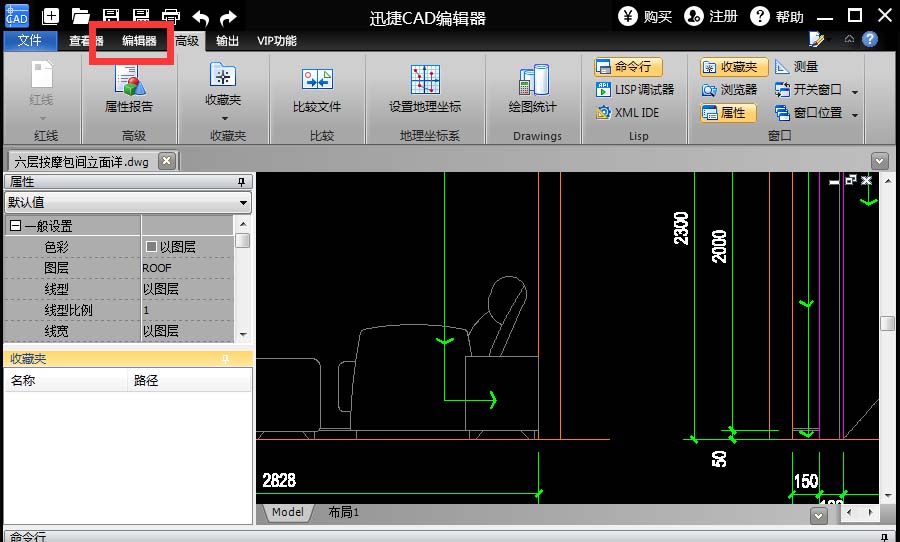Image resolution: width=900 pixels, height=542 pixels.
Task: Toggle the 属性 panel button in 窗口 group
Action: 728,113
